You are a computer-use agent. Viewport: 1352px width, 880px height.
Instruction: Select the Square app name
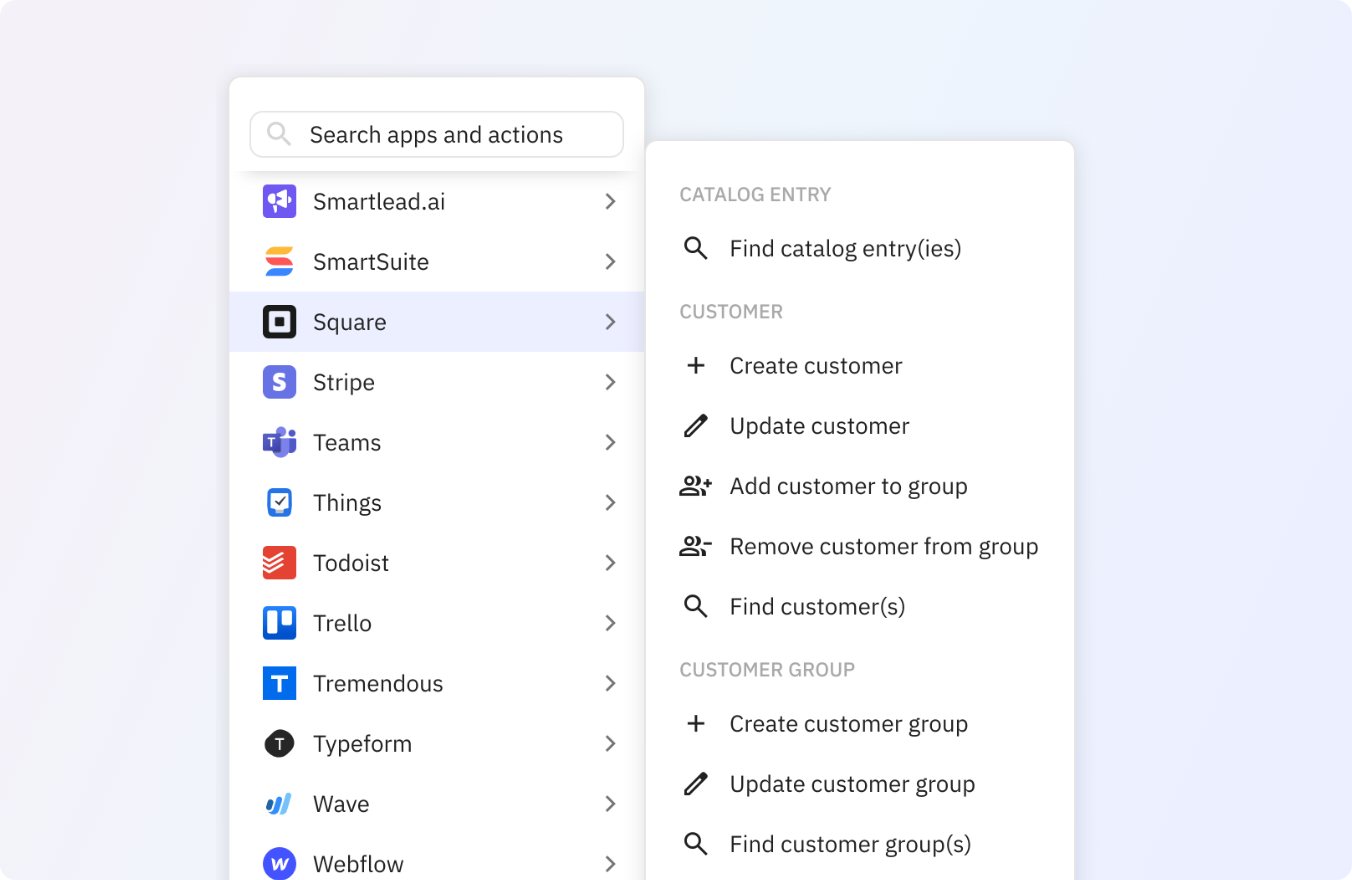tap(349, 322)
